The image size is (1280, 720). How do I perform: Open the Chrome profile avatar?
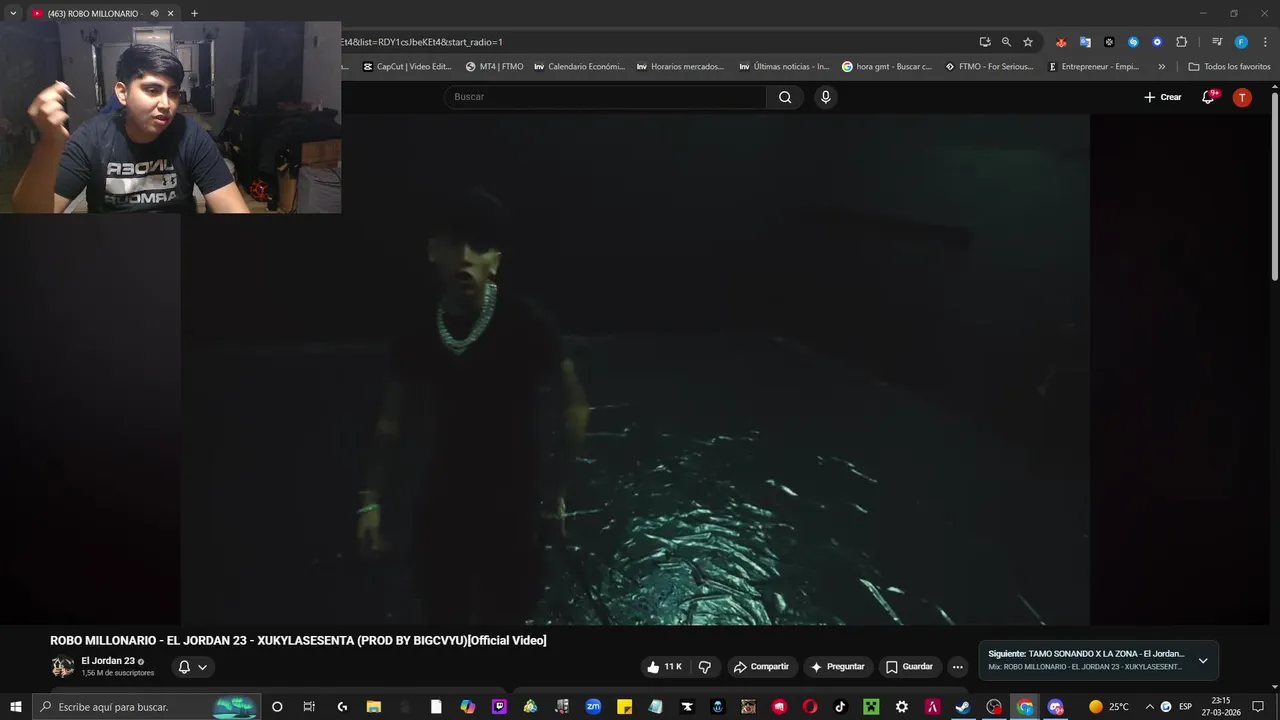pyautogui.click(x=1241, y=42)
